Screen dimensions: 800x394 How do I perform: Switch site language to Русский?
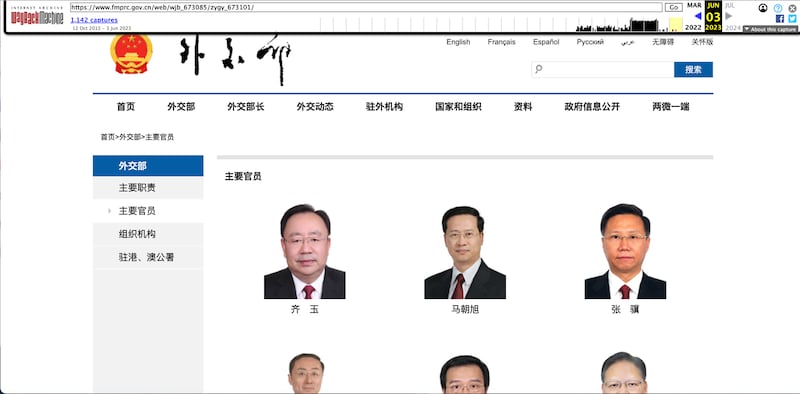click(590, 42)
